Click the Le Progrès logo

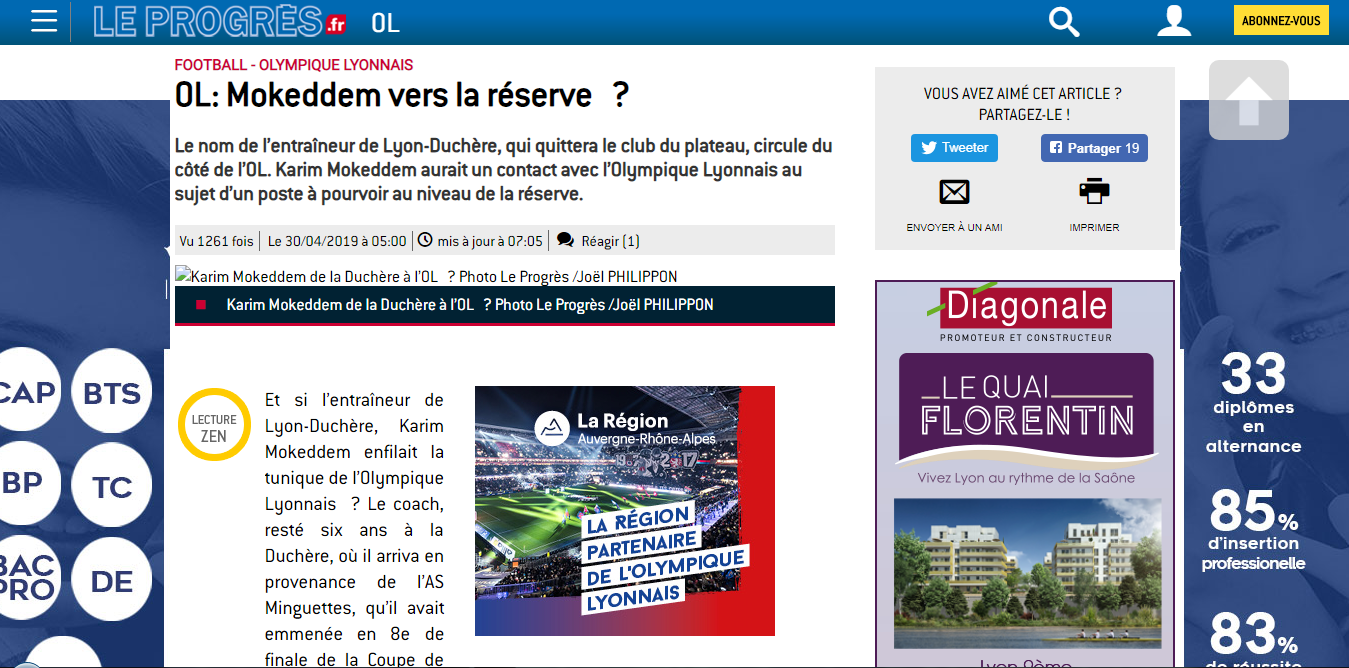coord(220,21)
